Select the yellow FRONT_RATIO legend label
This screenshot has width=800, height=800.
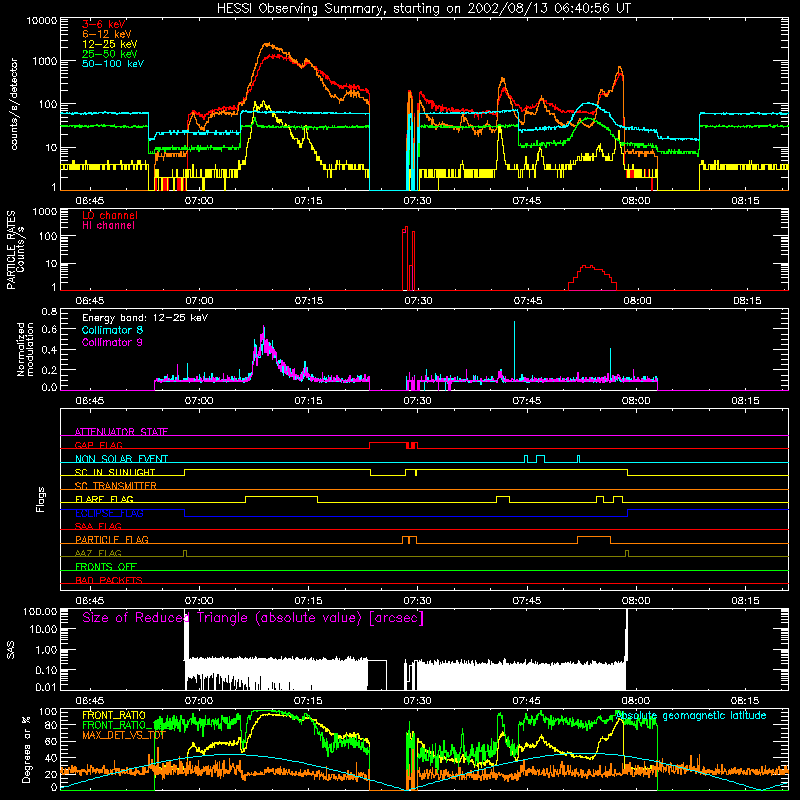113,715
